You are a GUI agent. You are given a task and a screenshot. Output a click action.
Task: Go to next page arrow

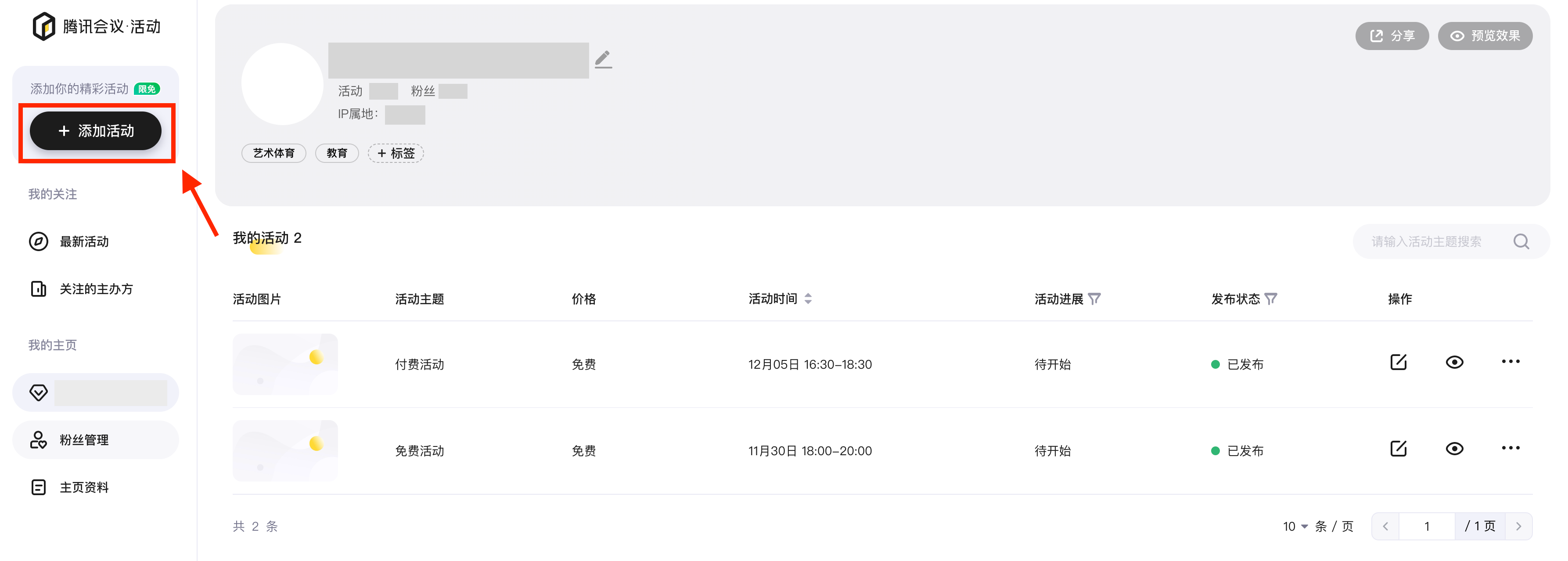(x=1518, y=526)
